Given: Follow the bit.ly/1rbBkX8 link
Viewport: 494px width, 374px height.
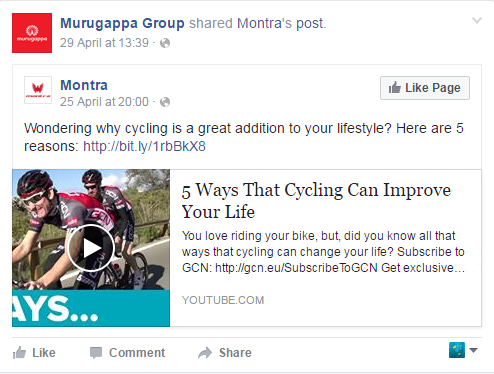Looking at the screenshot, I should tap(144, 146).
